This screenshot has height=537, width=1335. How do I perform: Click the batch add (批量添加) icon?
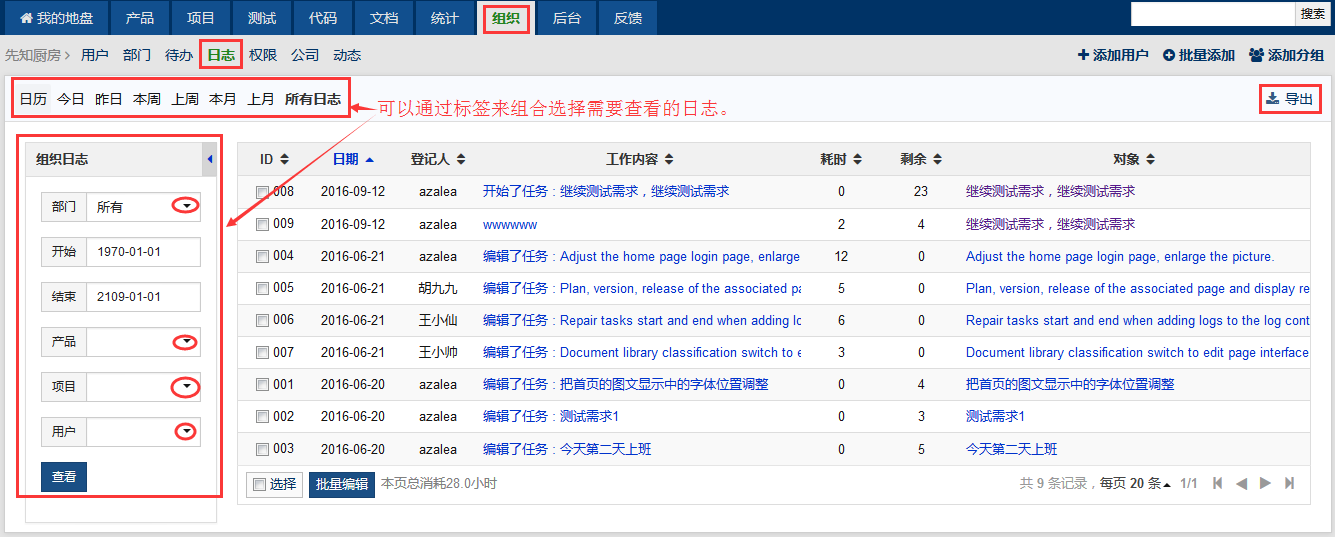click(x=1168, y=55)
